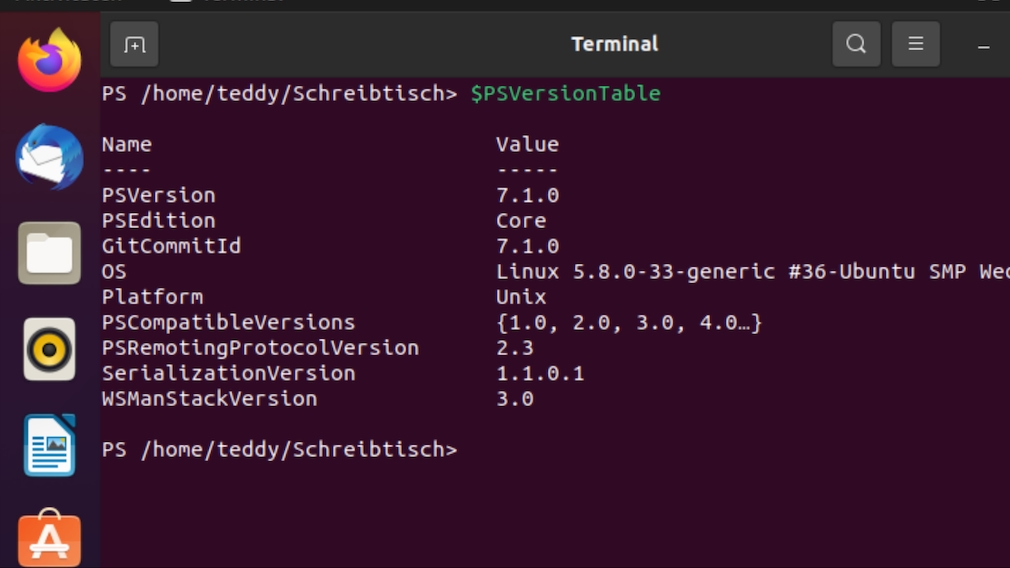Open Thunderbird mail client
The image size is (1010, 568).
point(49,157)
